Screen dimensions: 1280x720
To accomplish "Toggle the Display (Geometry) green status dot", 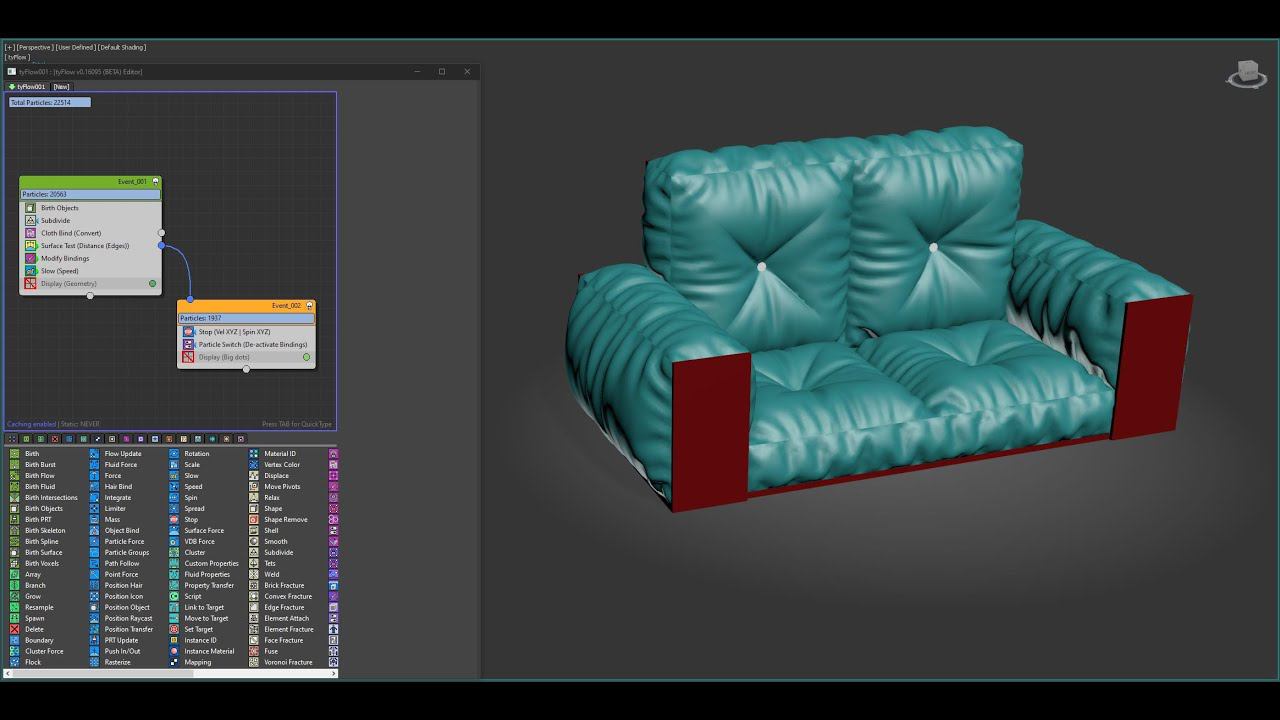I will (152, 284).
